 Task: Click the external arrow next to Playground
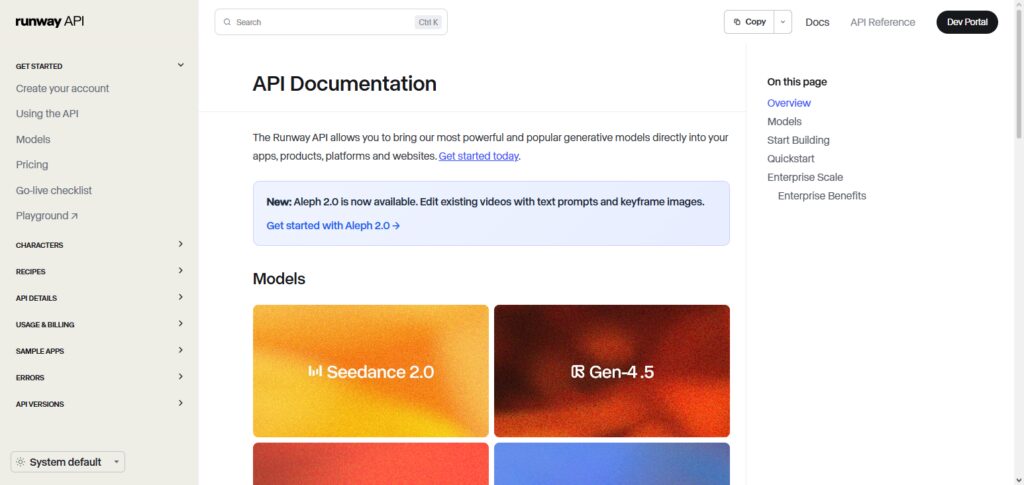[74, 216]
